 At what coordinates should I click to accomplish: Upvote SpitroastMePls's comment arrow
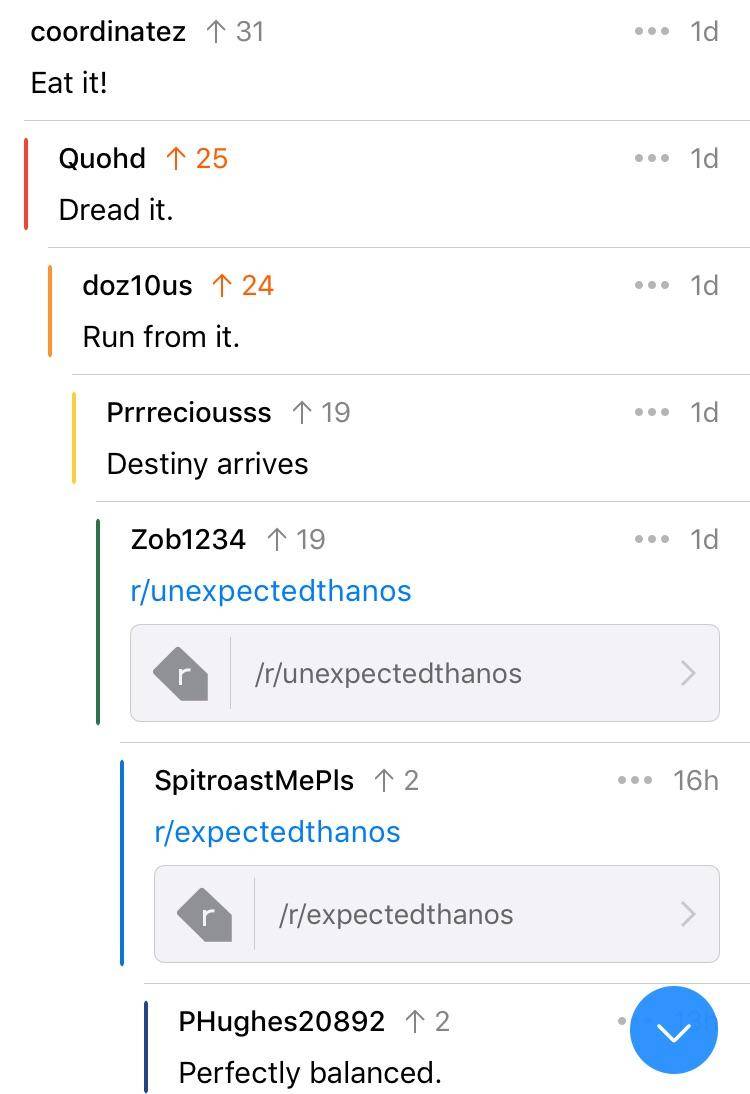[384, 781]
